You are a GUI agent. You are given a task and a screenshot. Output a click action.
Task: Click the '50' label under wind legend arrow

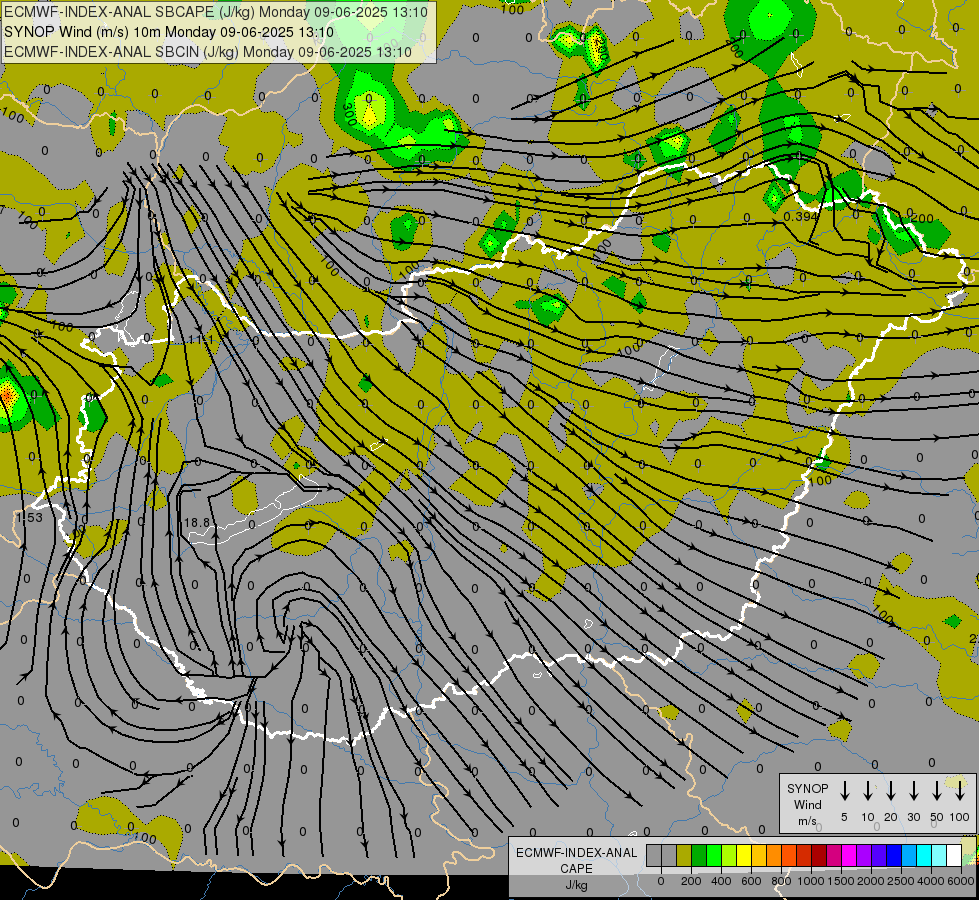(937, 817)
